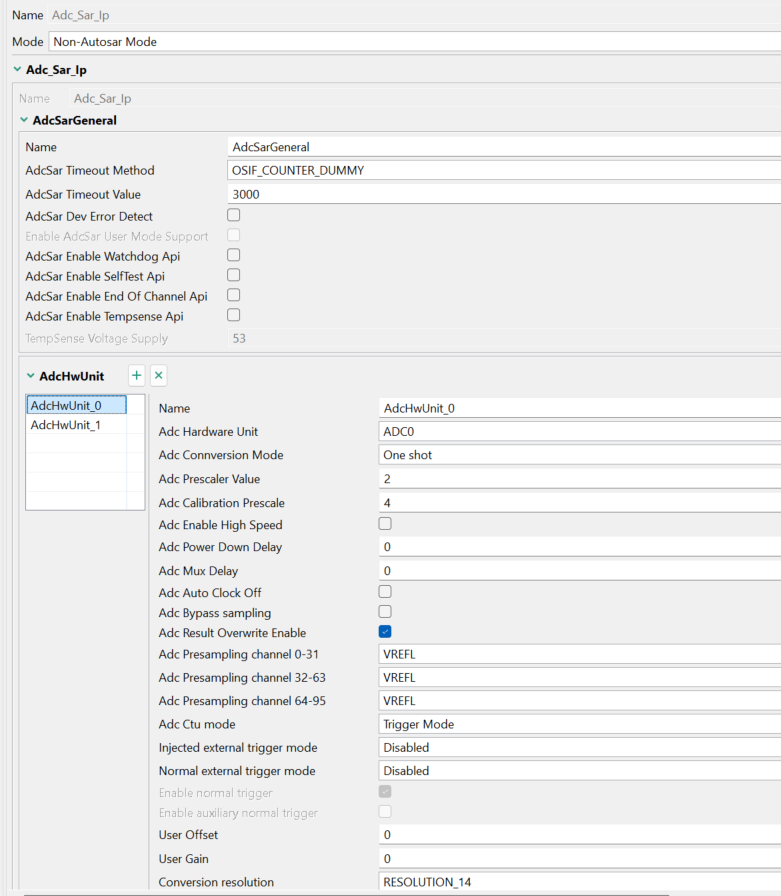
Task: Enable Adc Enable High Speed checkbox
Action: click(385, 523)
